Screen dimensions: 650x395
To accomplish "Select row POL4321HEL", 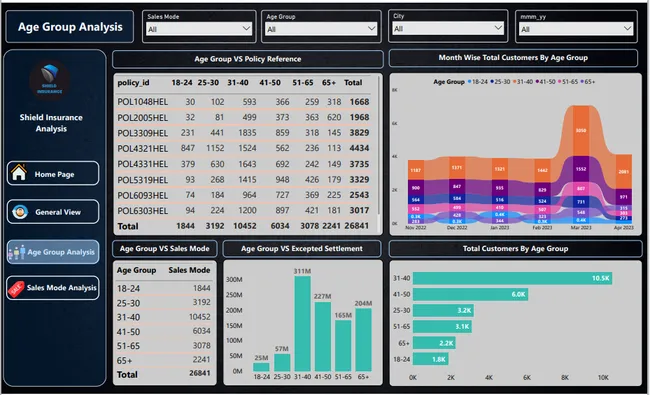I will pyautogui.click(x=243, y=148).
